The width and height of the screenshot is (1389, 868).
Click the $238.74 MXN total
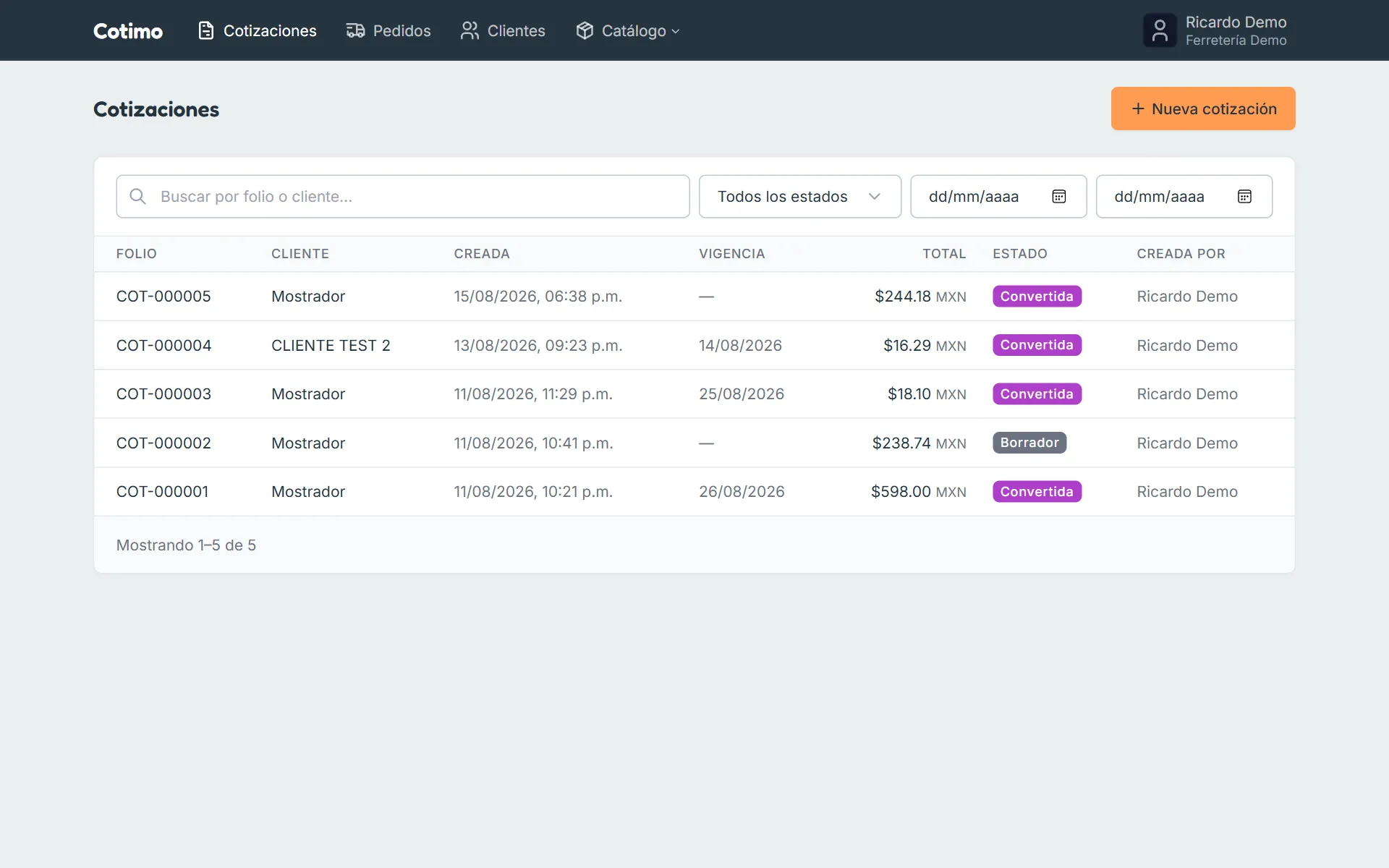click(x=919, y=443)
